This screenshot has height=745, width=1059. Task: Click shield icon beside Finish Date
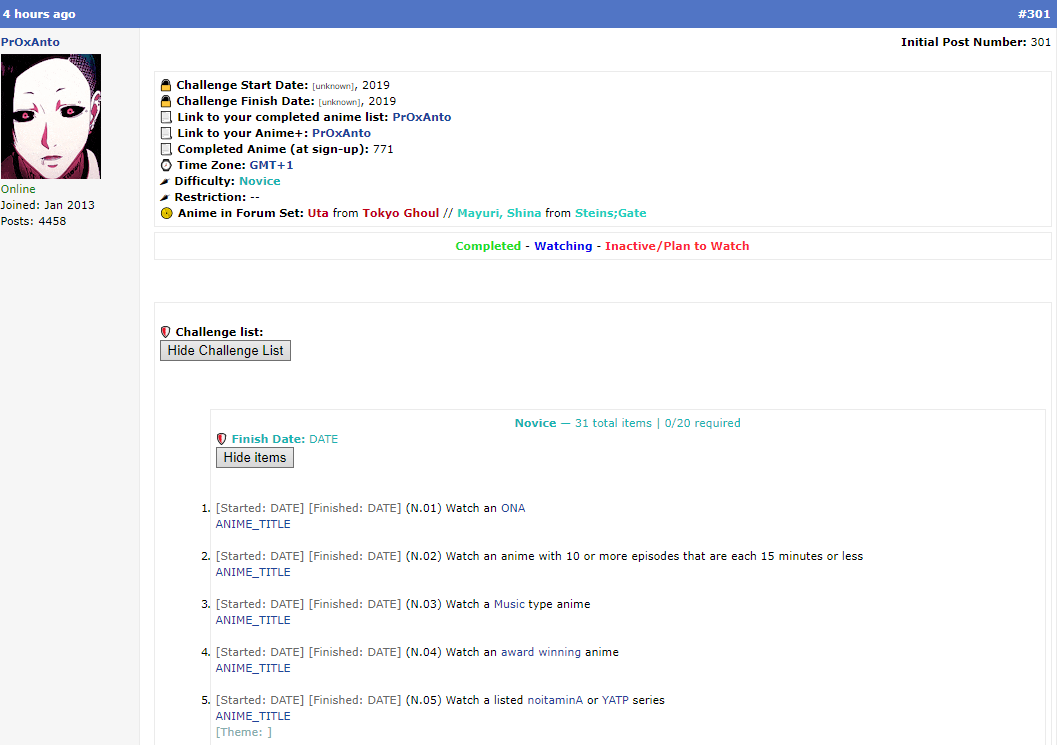pyautogui.click(x=222, y=439)
